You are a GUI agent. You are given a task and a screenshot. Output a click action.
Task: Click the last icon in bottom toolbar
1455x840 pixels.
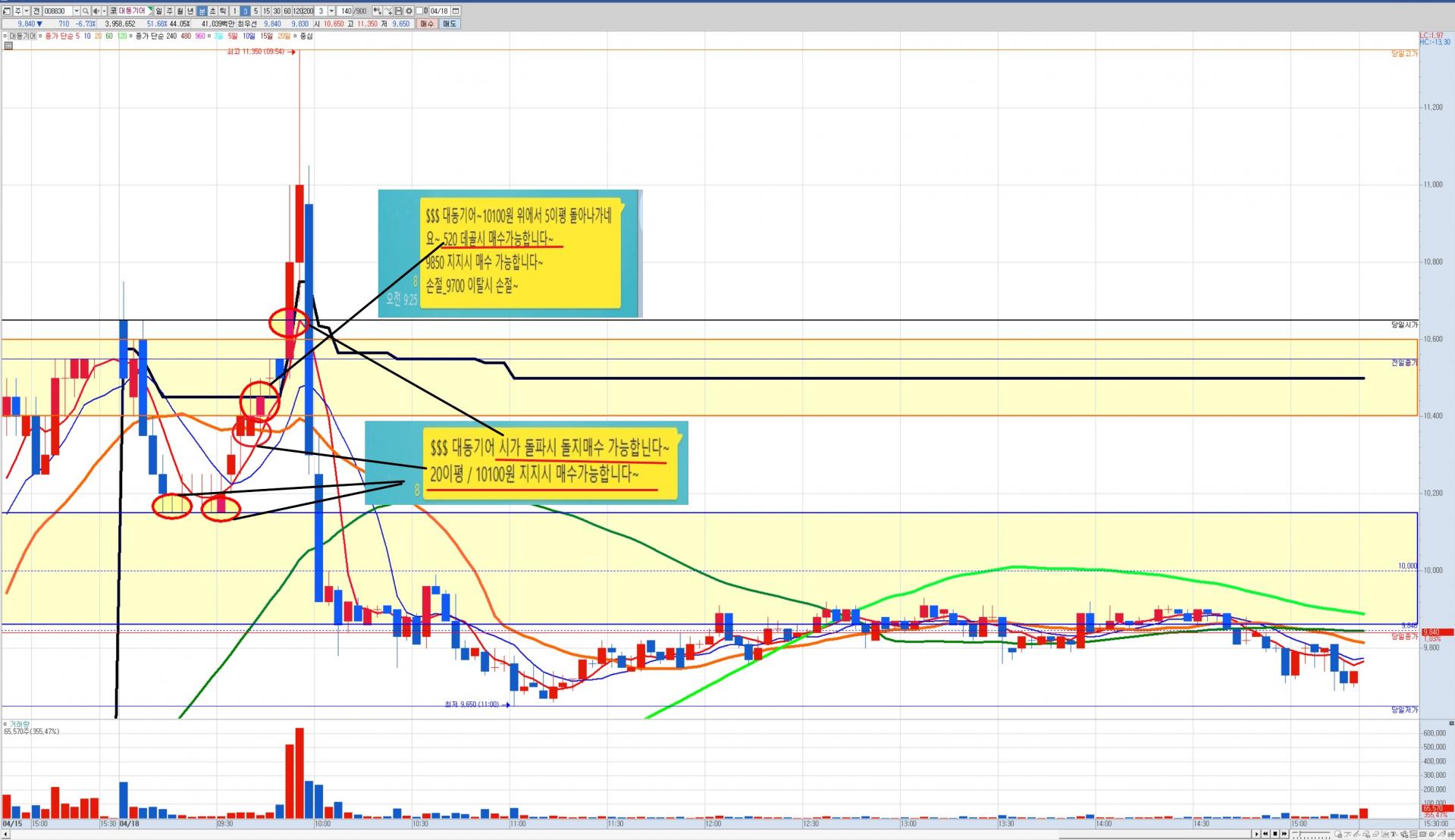(1451, 834)
